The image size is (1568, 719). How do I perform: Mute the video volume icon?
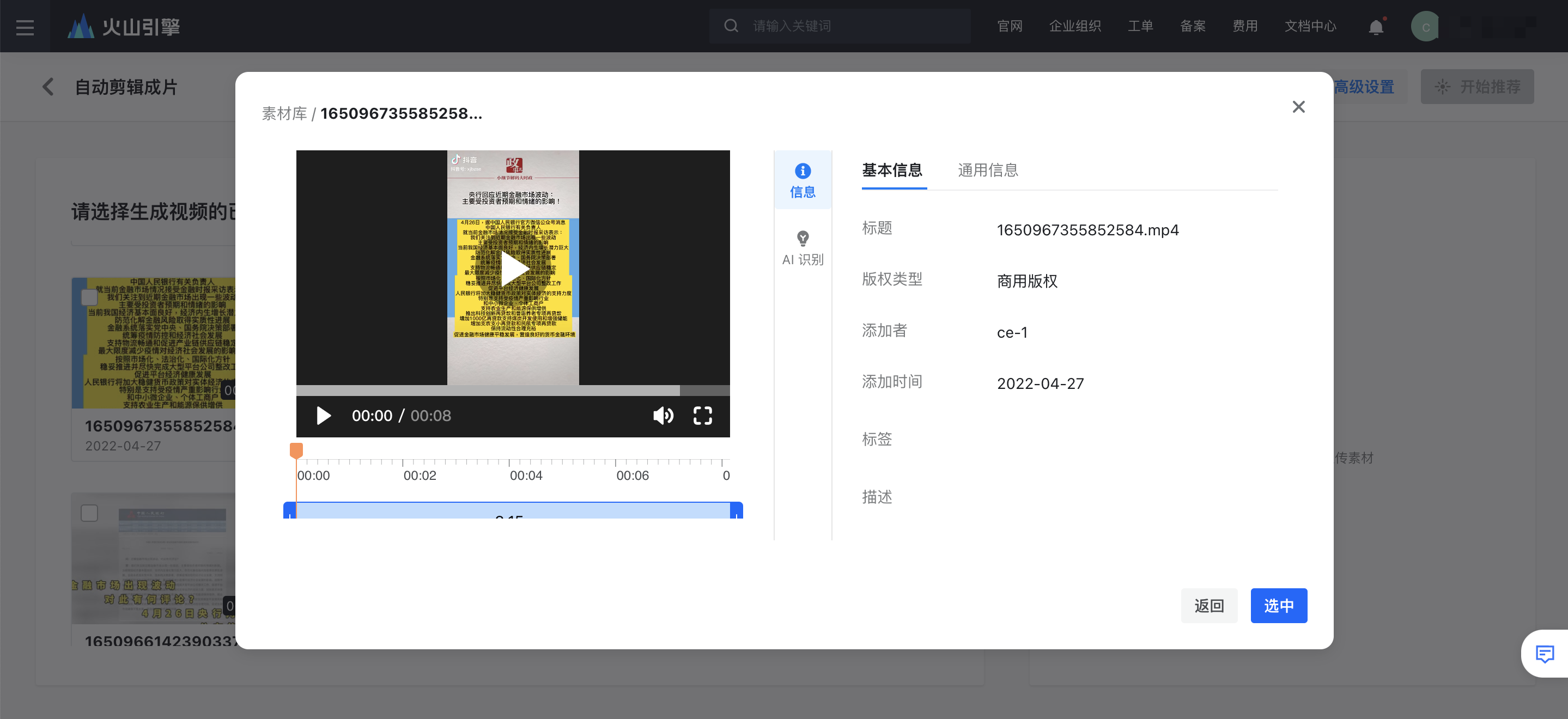point(663,416)
